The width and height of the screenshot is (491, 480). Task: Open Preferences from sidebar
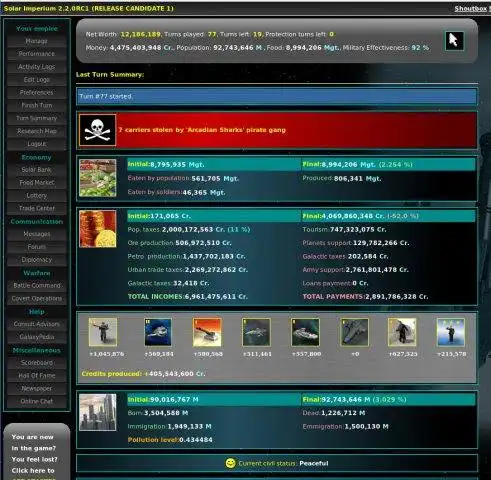pyautogui.click(x=37, y=92)
